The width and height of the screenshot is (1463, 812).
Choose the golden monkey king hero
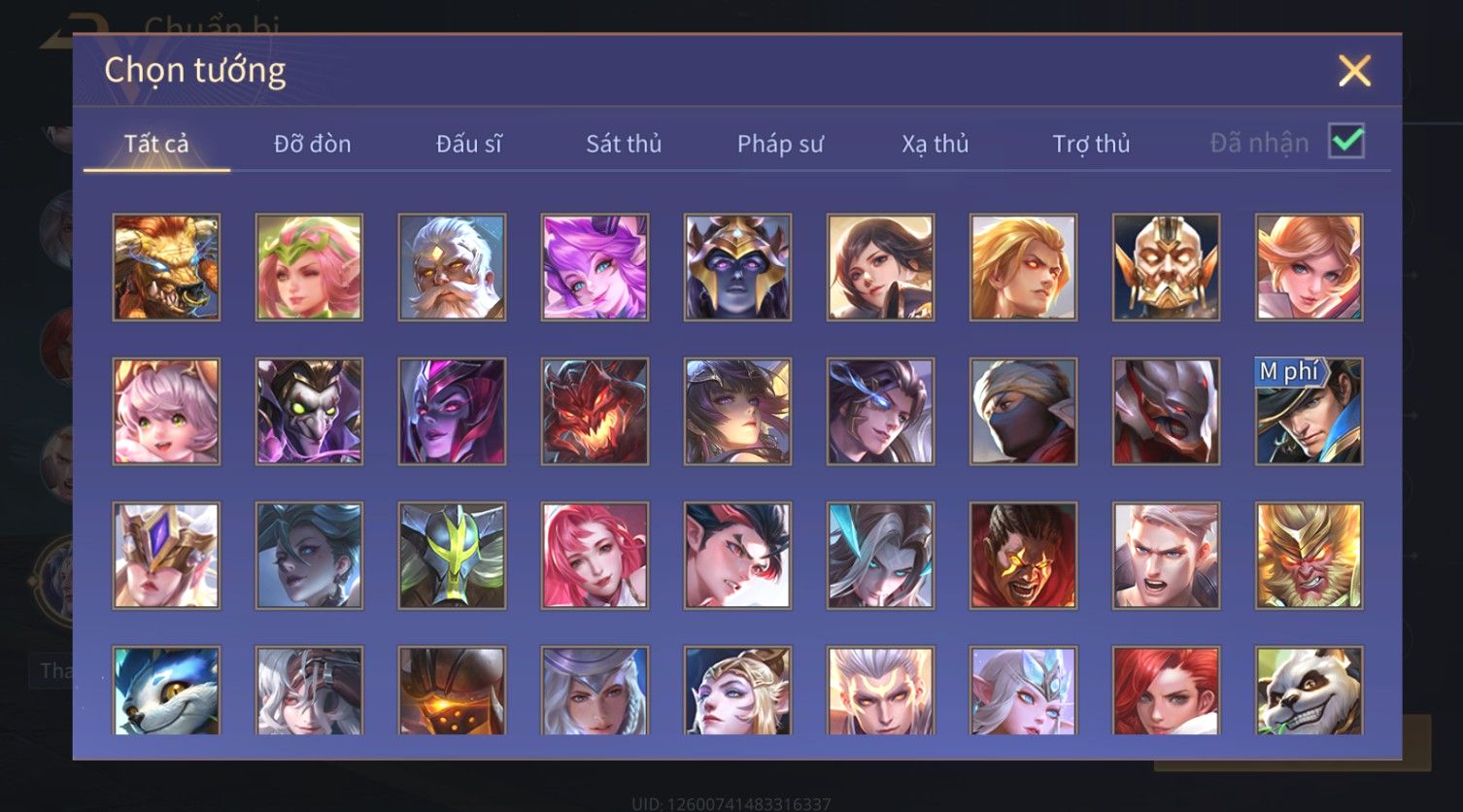(x=1309, y=556)
